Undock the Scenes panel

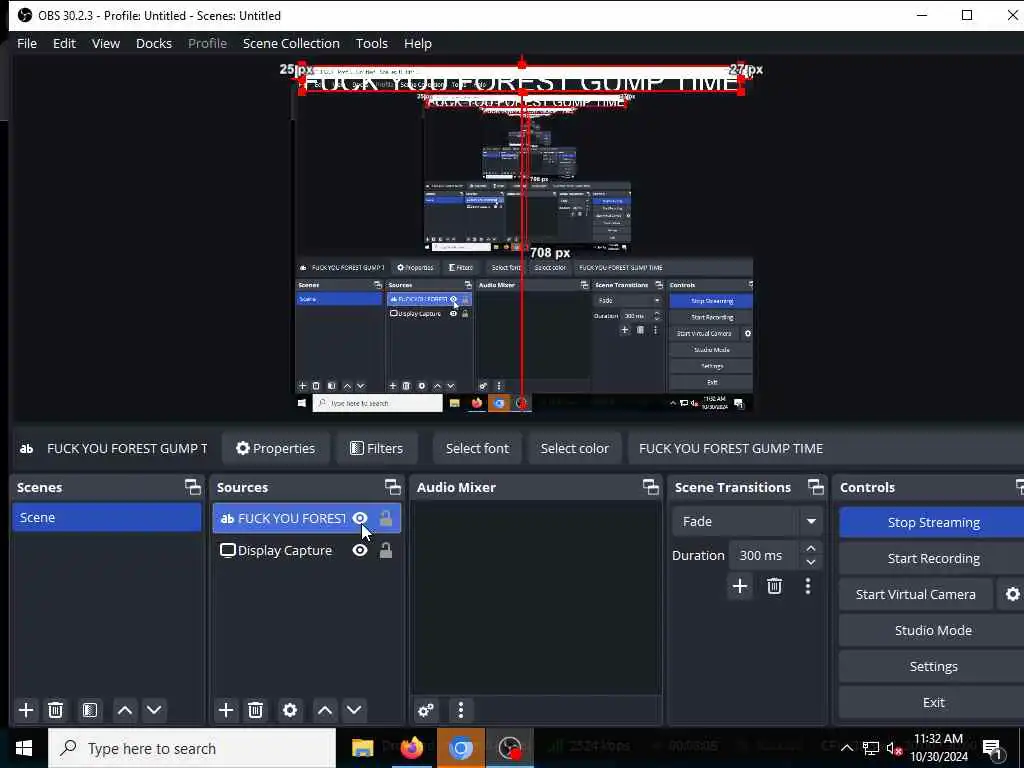pyautogui.click(x=193, y=487)
